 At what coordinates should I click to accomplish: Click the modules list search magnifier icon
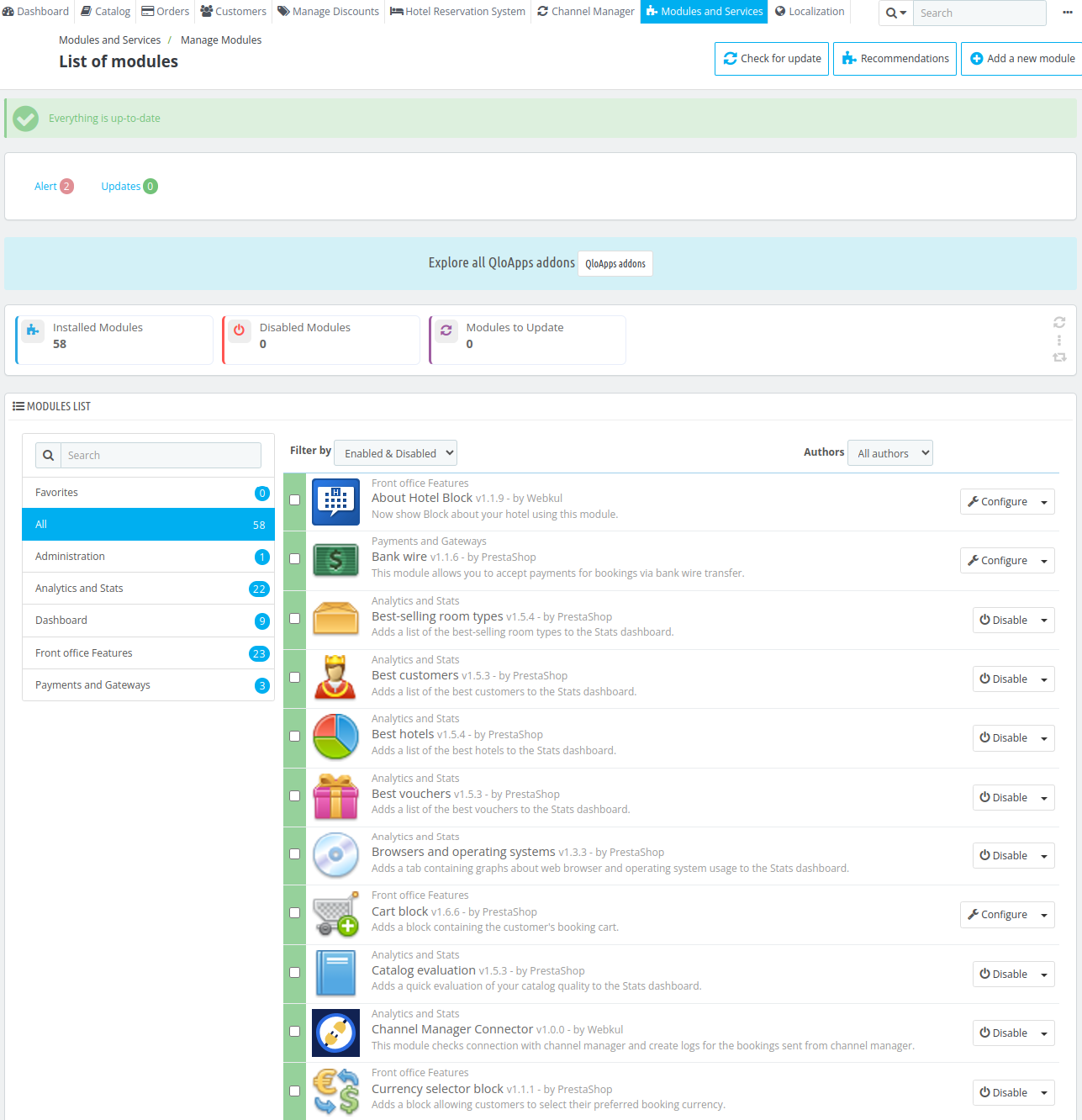point(49,456)
